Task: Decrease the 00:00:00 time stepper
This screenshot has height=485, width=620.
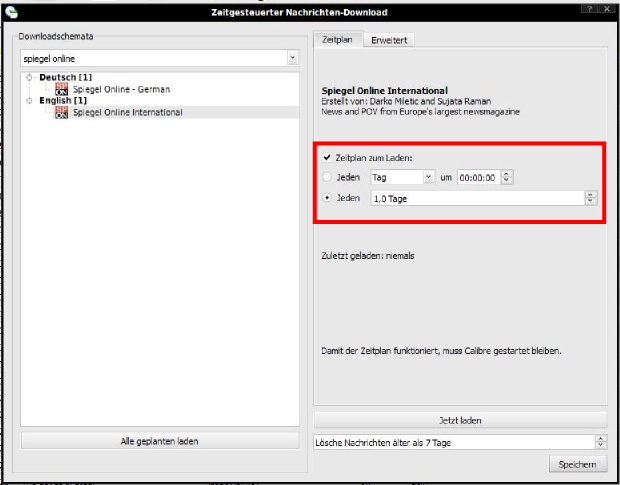Action: pos(507,181)
